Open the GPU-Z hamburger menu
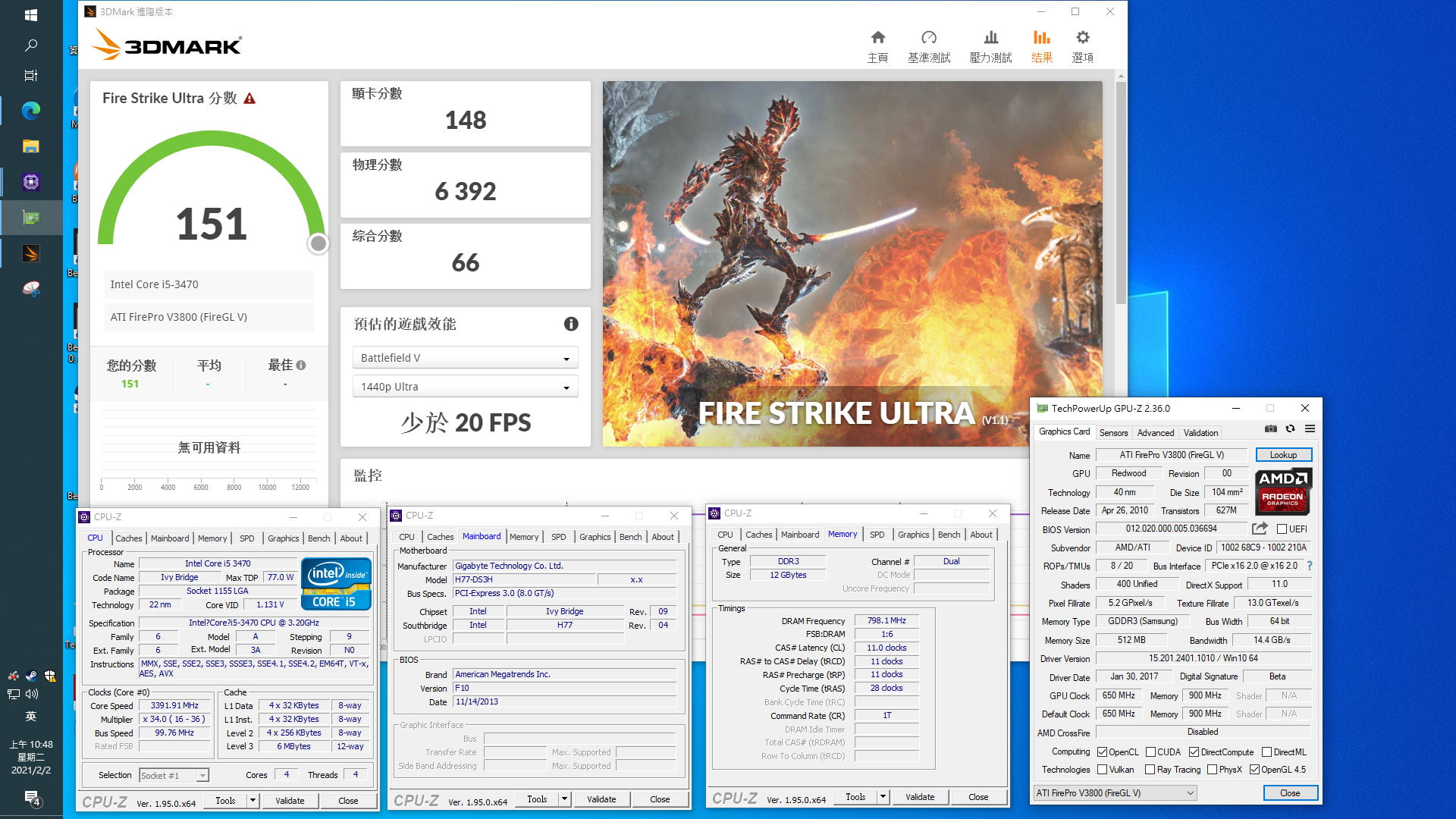 pos(1310,429)
